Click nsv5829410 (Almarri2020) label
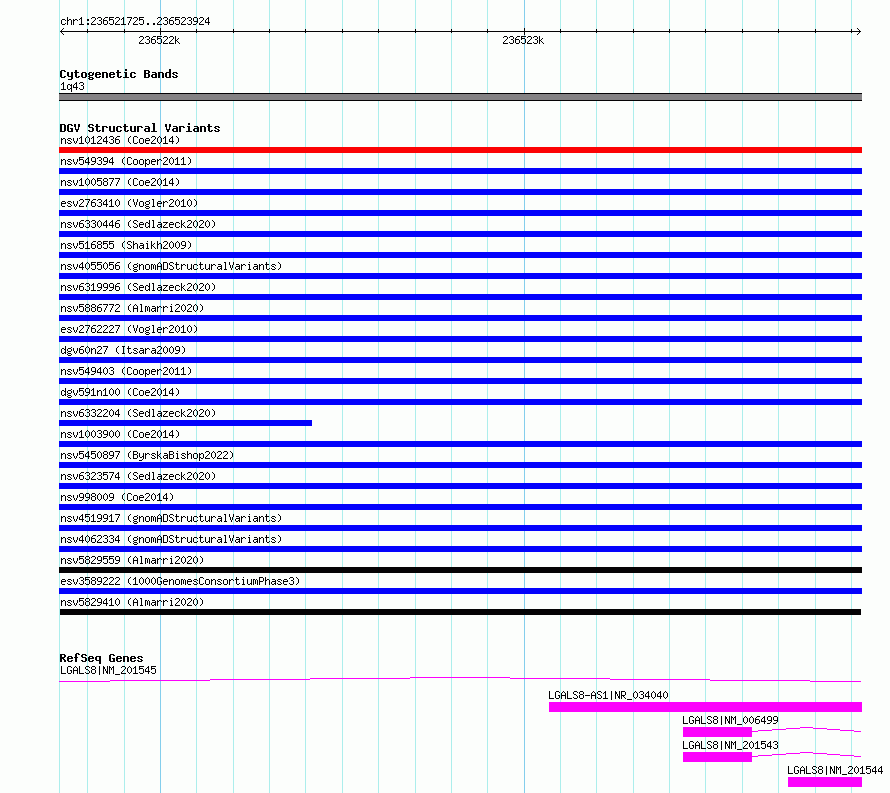Screen dimensions: 890x793 tap(132, 602)
